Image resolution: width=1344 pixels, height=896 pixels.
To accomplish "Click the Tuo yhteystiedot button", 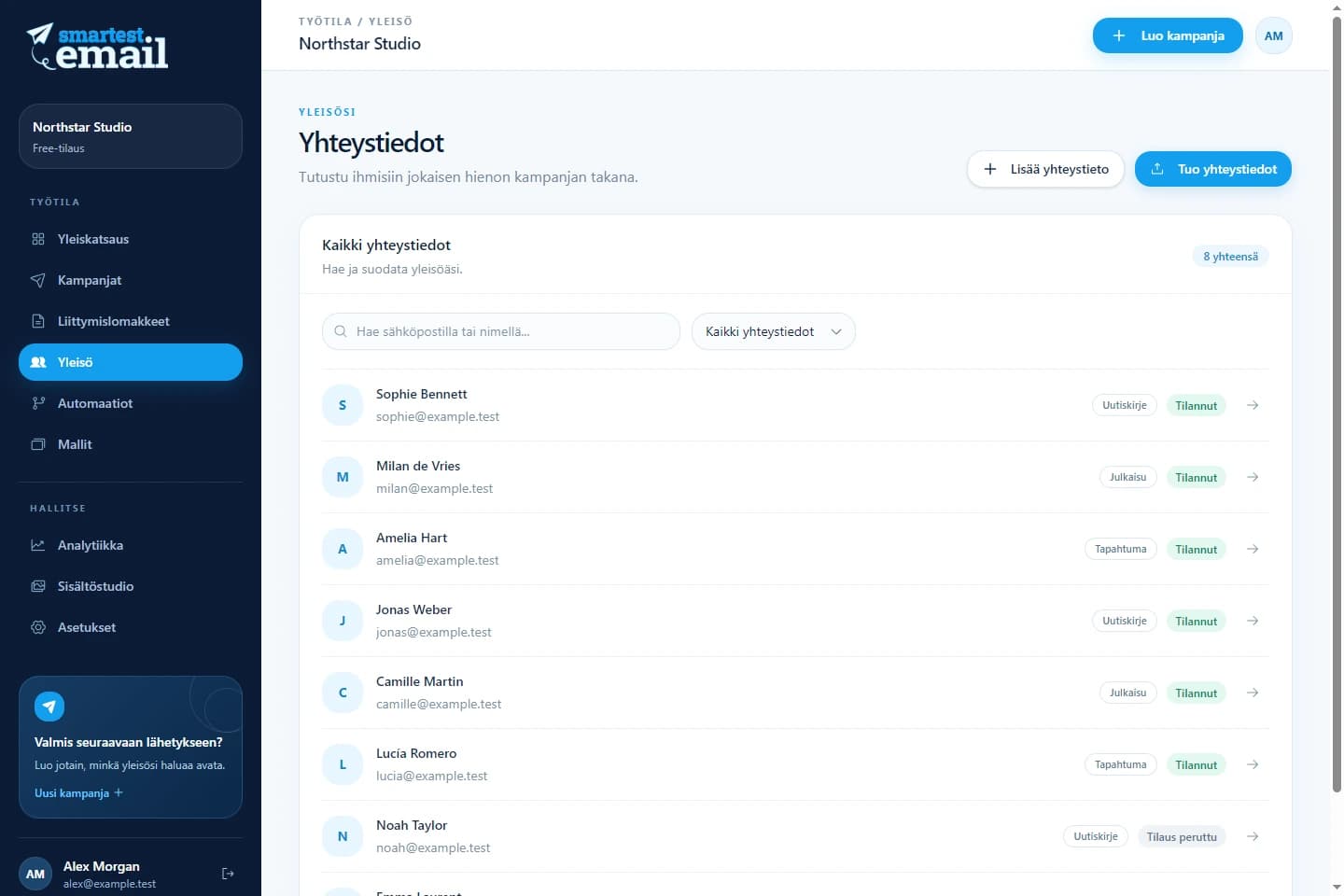I will 1212,169.
